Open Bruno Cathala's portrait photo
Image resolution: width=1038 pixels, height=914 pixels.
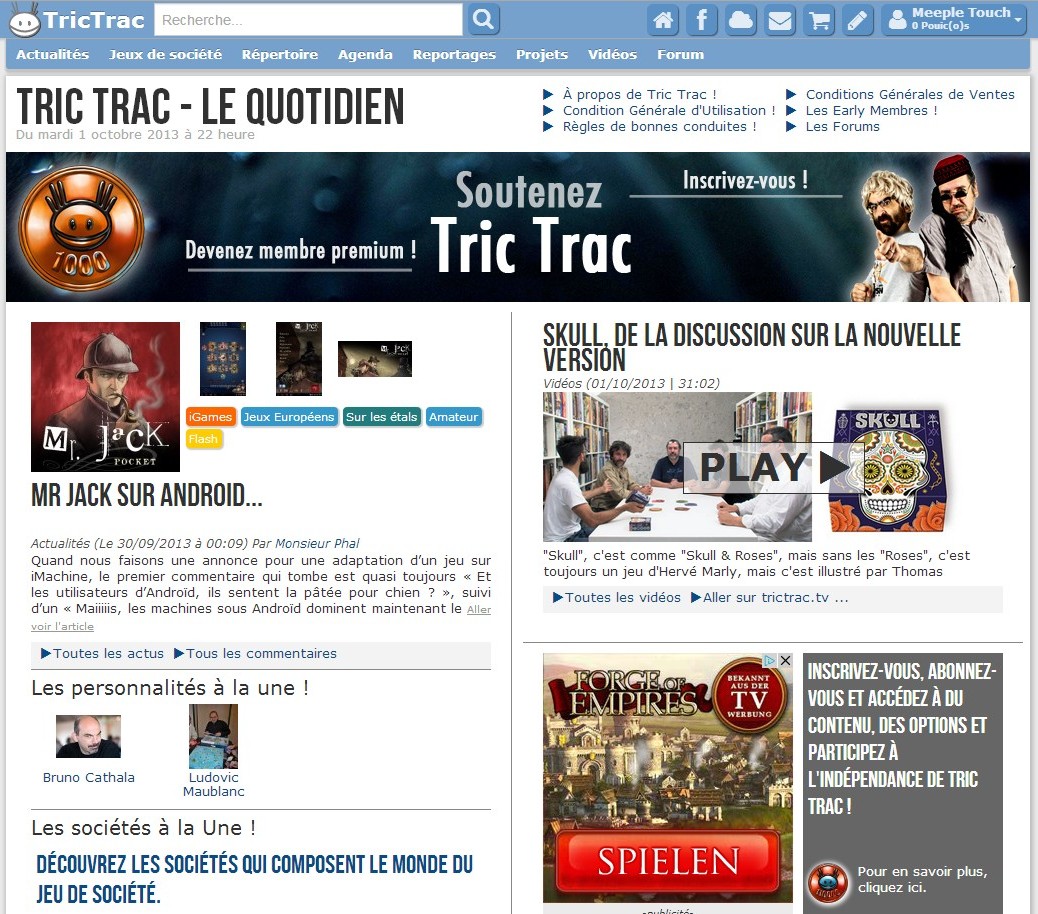click(88, 737)
